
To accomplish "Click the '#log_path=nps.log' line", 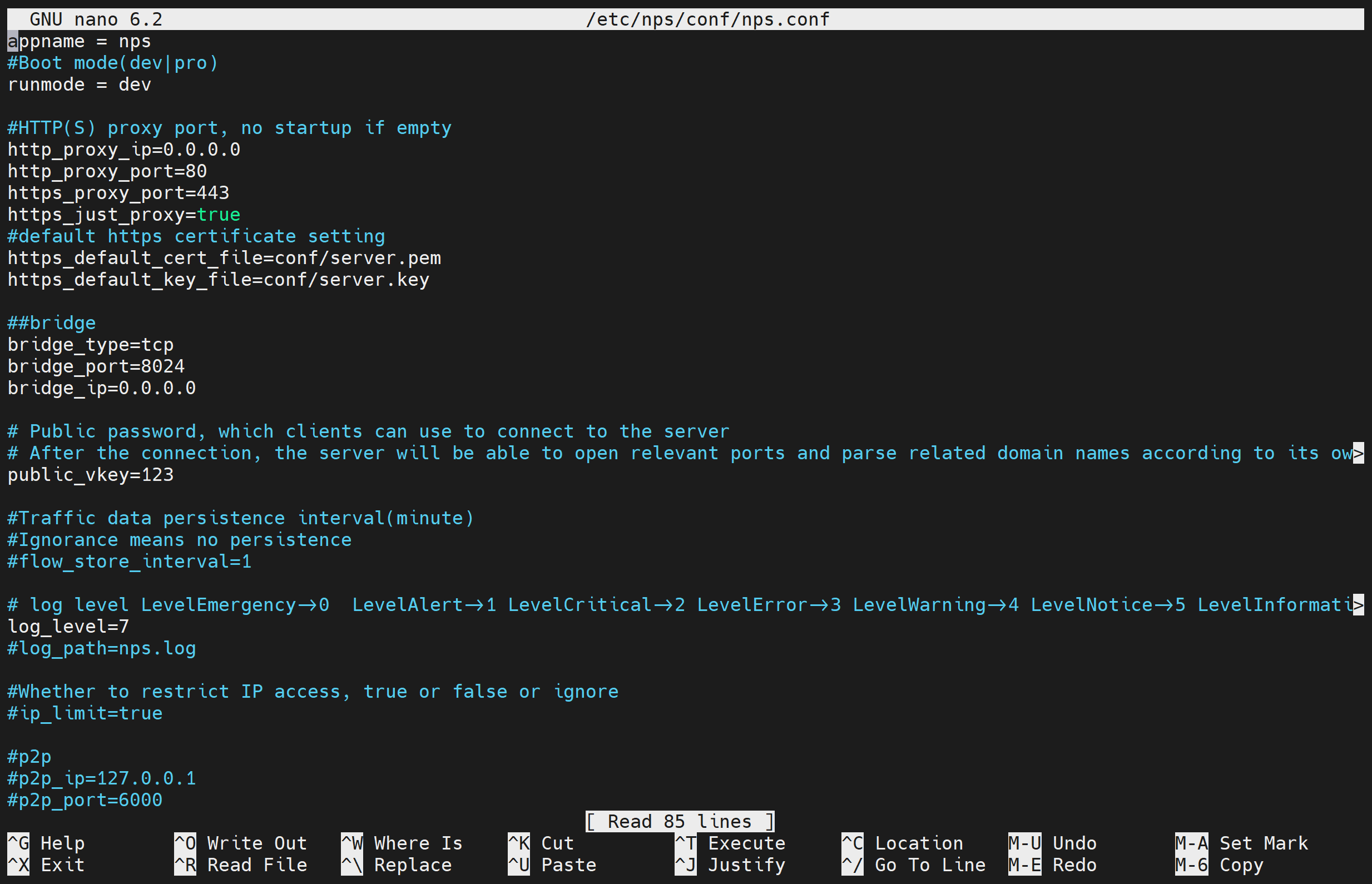I will coord(102,648).
